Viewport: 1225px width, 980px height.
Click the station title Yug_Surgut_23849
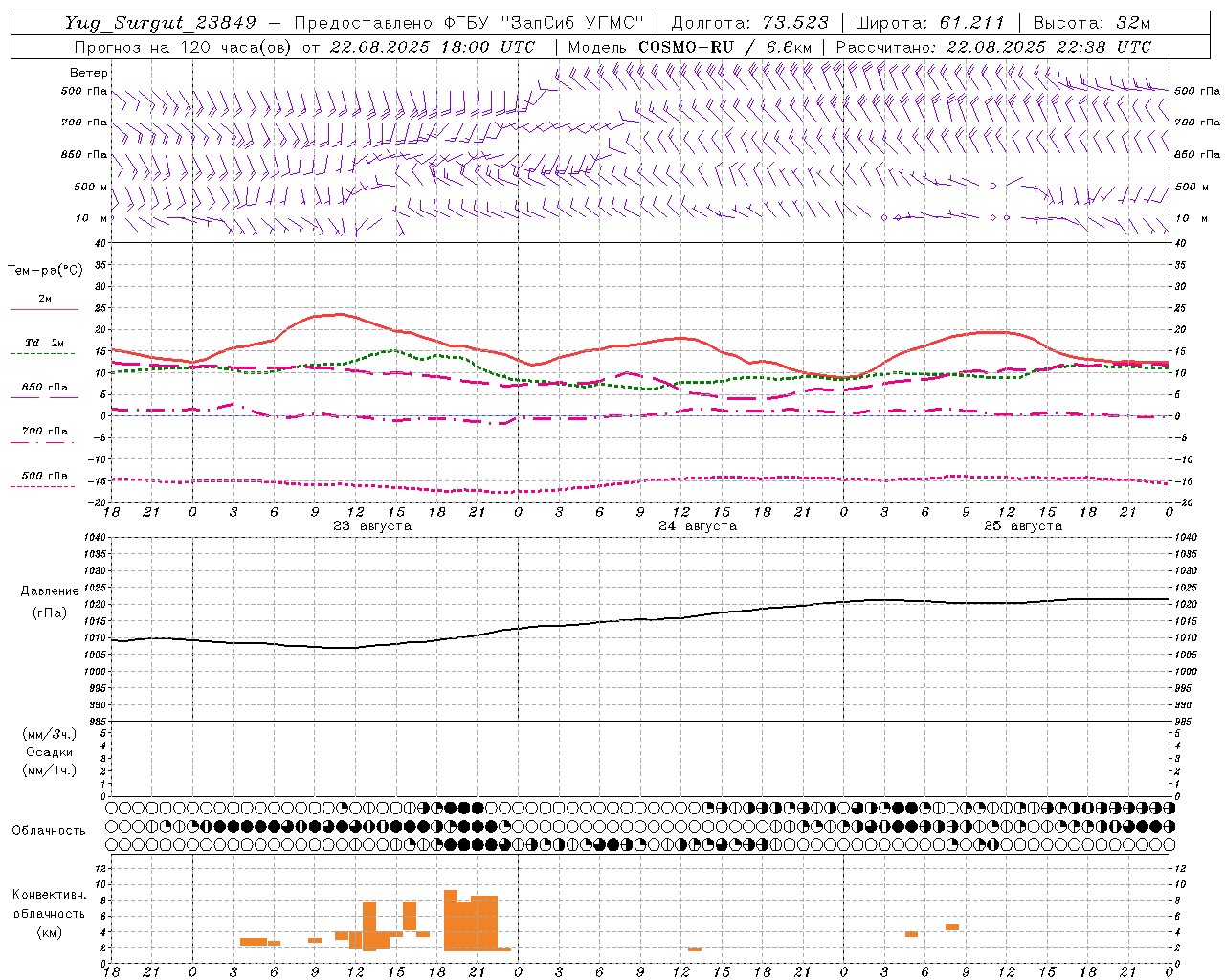[161, 23]
